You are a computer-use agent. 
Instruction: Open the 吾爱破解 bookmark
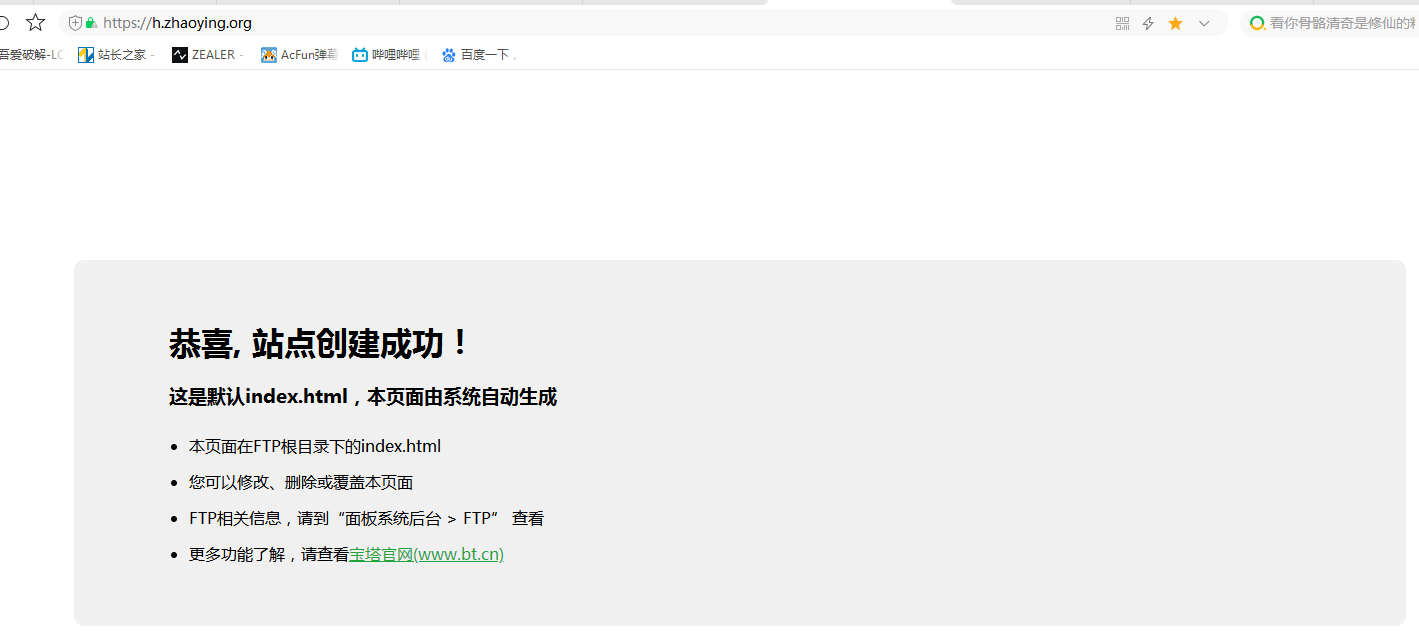(31, 55)
